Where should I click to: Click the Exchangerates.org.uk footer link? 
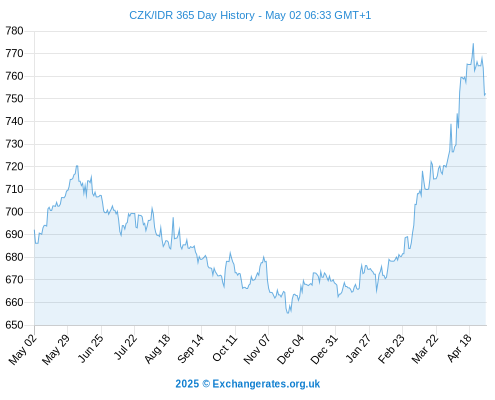[x=266, y=384]
